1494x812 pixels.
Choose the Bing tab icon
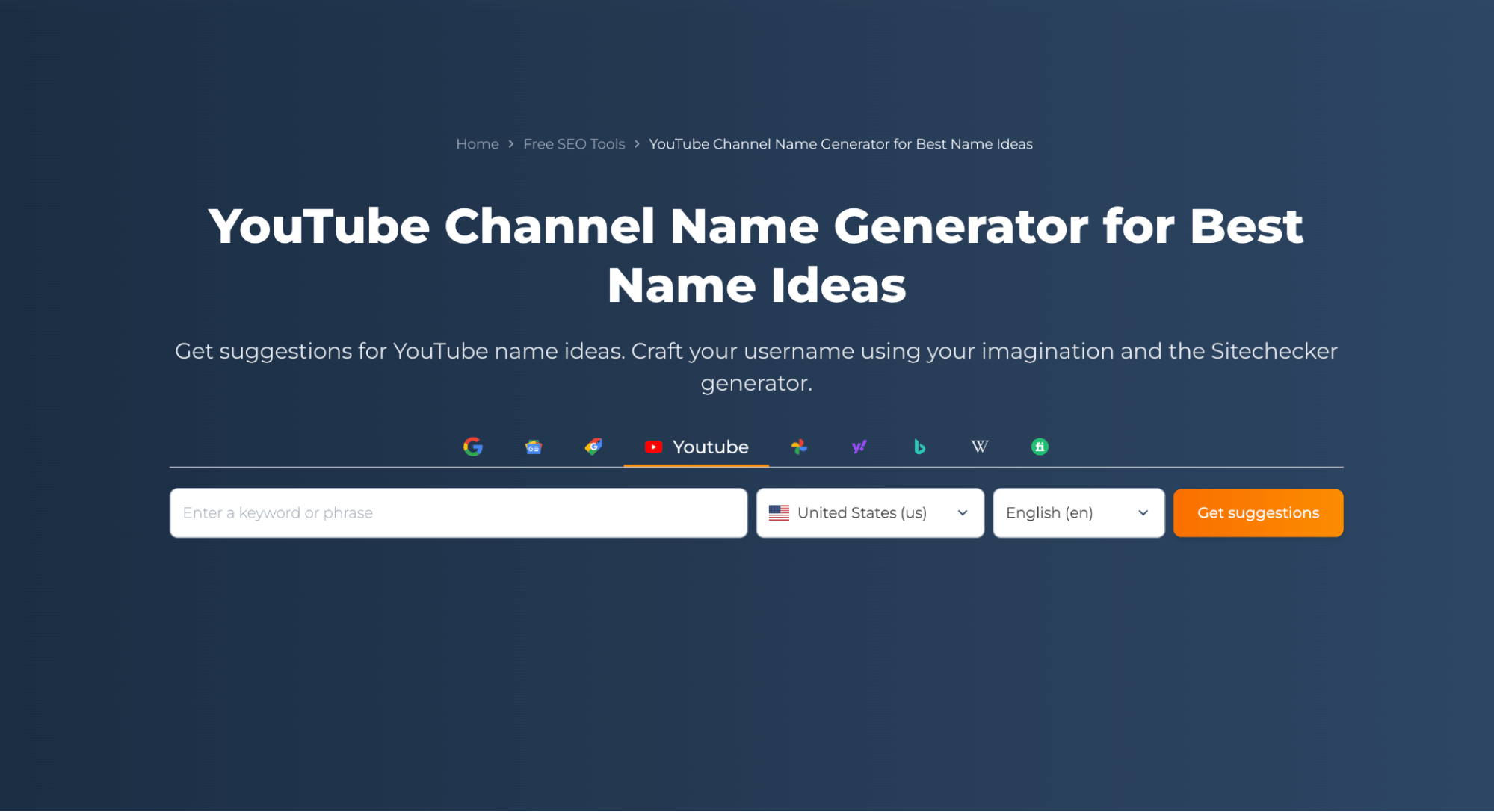[919, 447]
